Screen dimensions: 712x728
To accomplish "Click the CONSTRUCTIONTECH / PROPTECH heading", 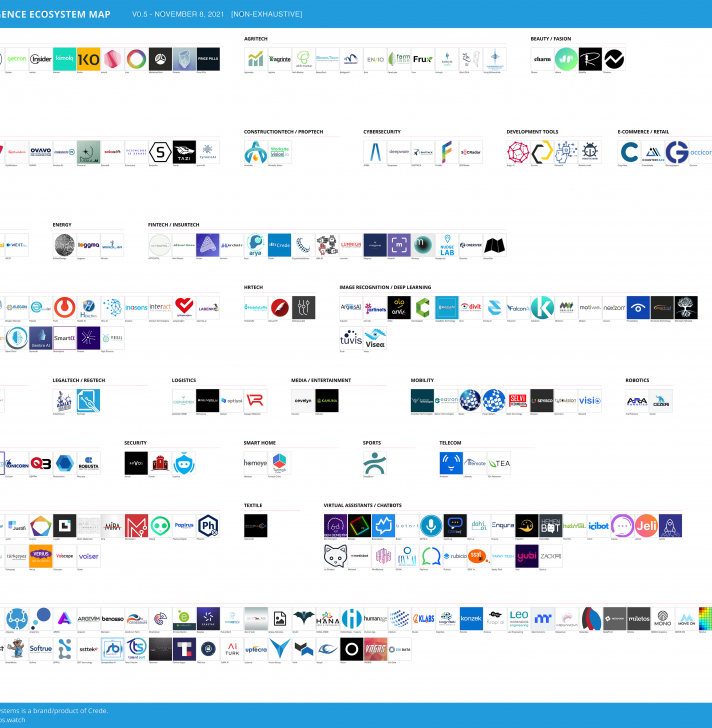I will pyautogui.click(x=284, y=132).
